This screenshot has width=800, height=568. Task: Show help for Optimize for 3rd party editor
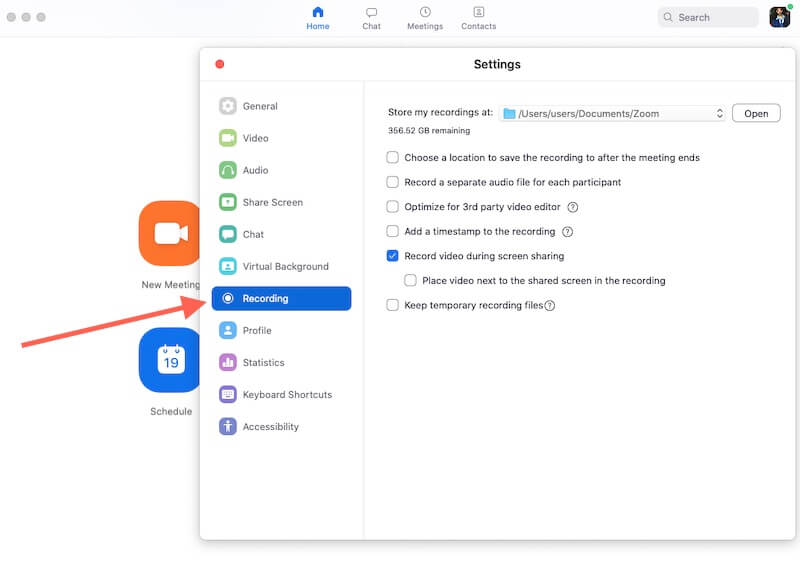click(573, 207)
